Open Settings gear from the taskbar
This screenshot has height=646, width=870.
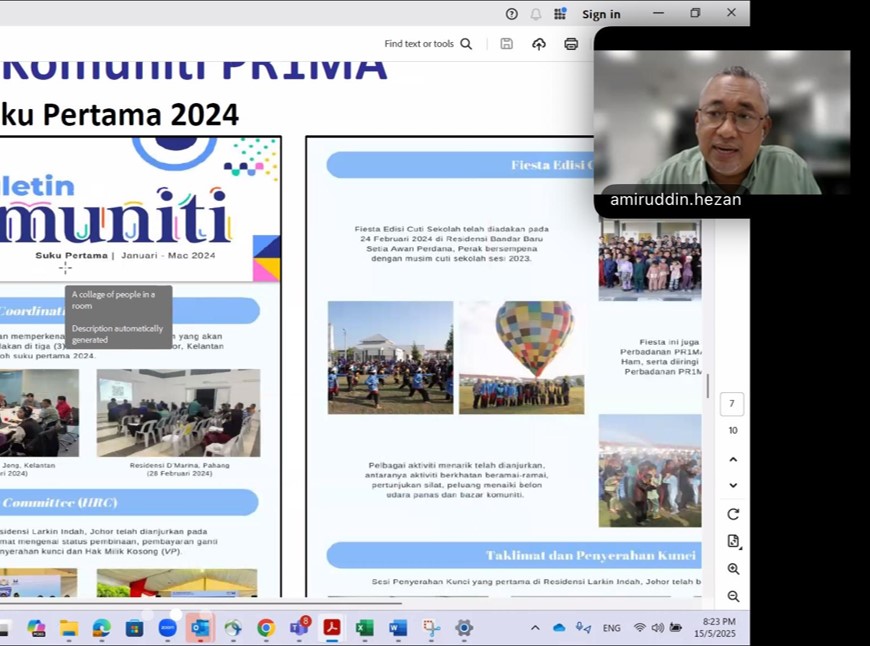pyautogui.click(x=464, y=628)
